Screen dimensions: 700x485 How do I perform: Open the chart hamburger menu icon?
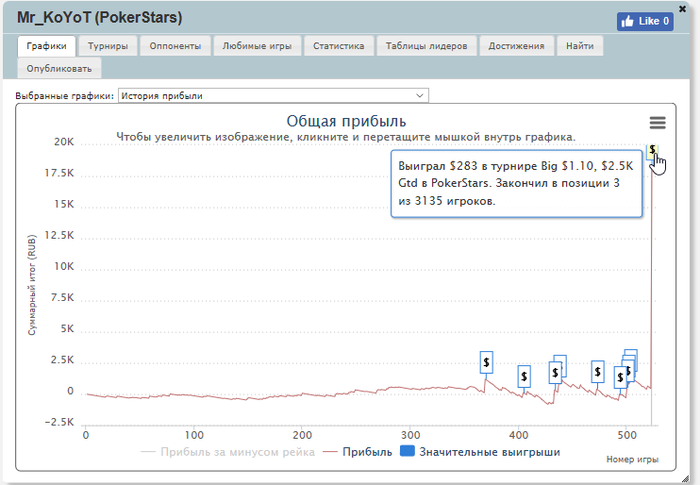pos(657,122)
